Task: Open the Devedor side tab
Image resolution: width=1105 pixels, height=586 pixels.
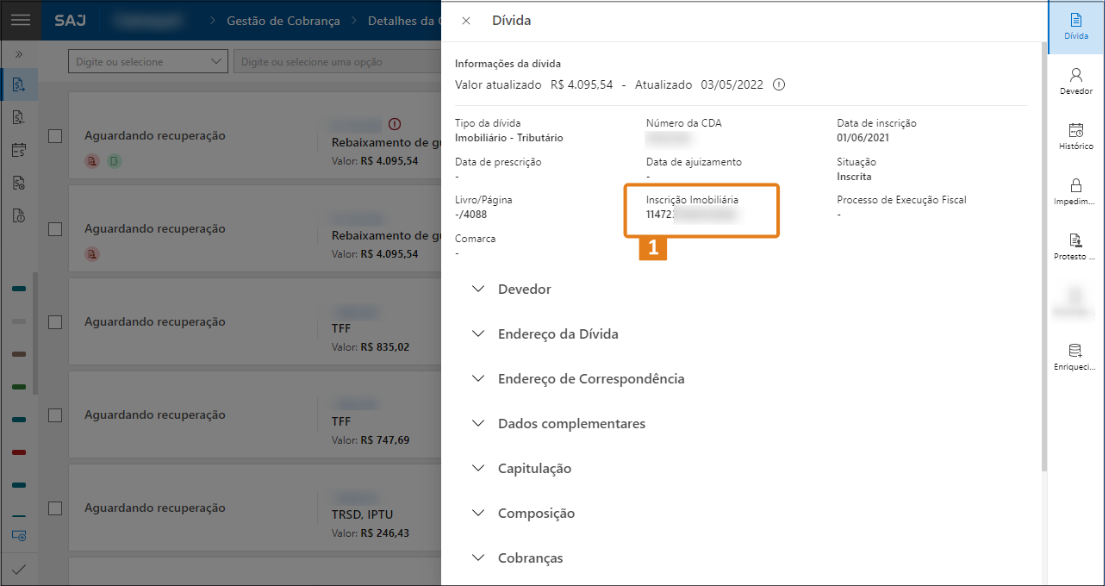Action: point(1076,82)
